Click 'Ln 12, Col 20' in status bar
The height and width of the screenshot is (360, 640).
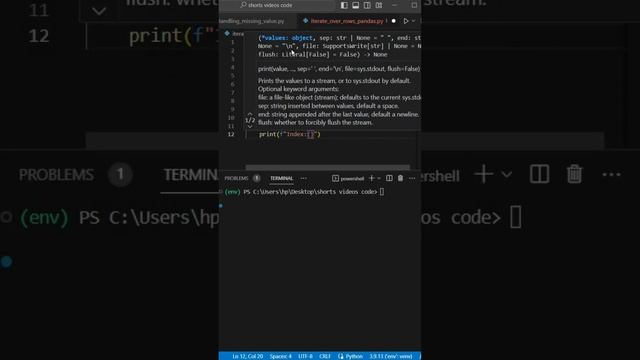point(248,356)
